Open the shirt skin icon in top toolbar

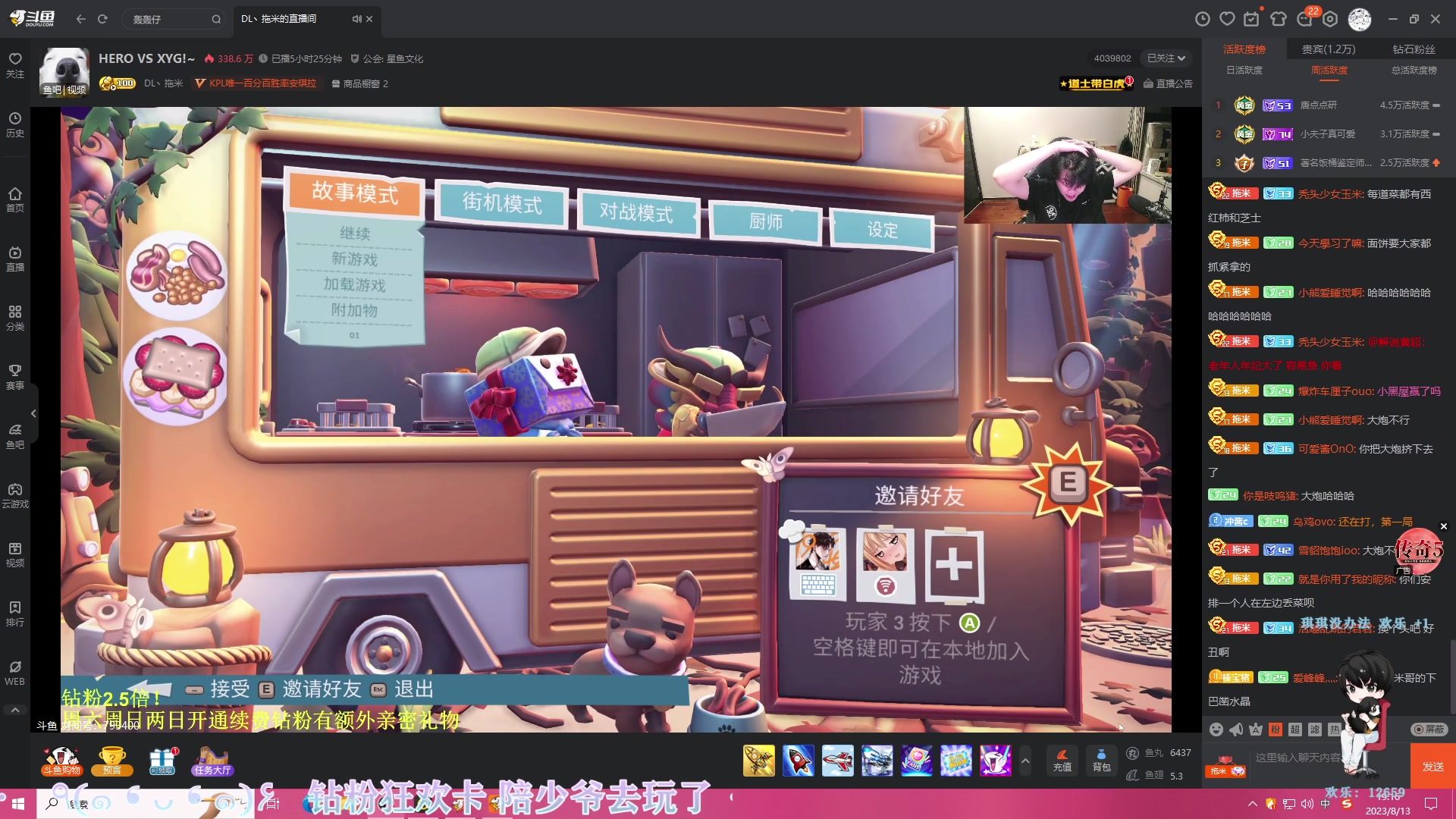(1279, 19)
